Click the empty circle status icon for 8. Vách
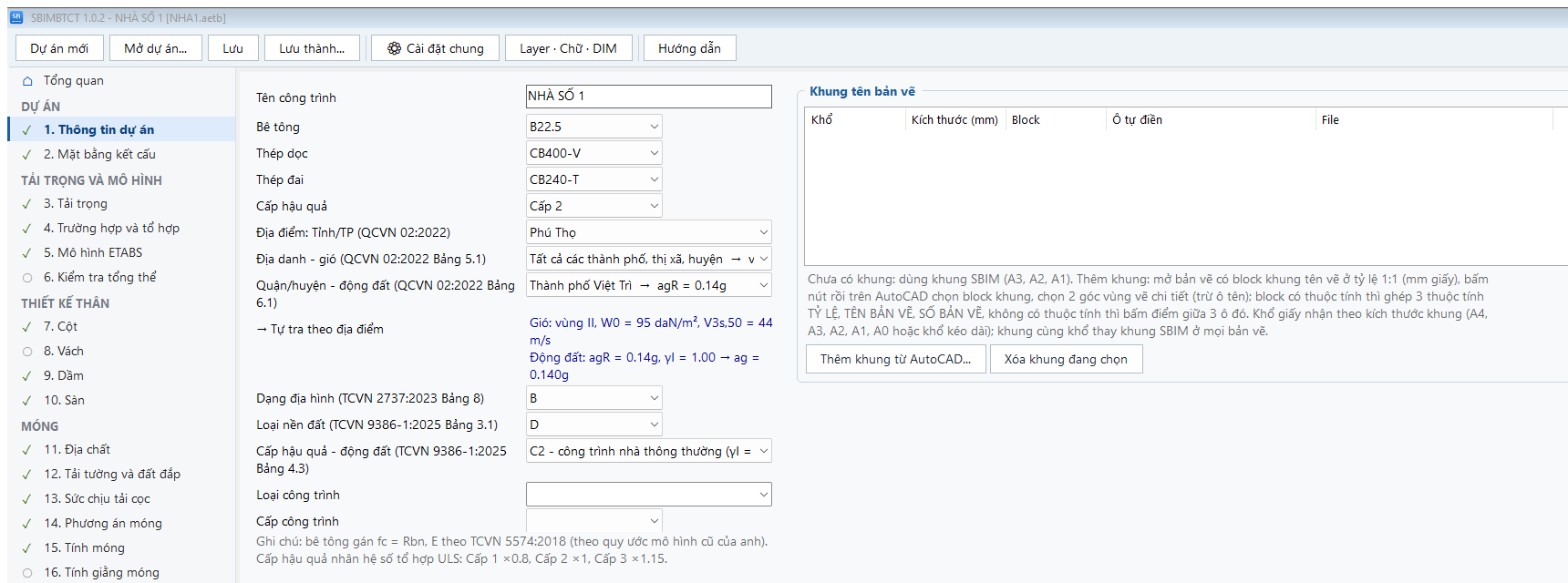This screenshot has width=1568, height=583. tap(27, 352)
